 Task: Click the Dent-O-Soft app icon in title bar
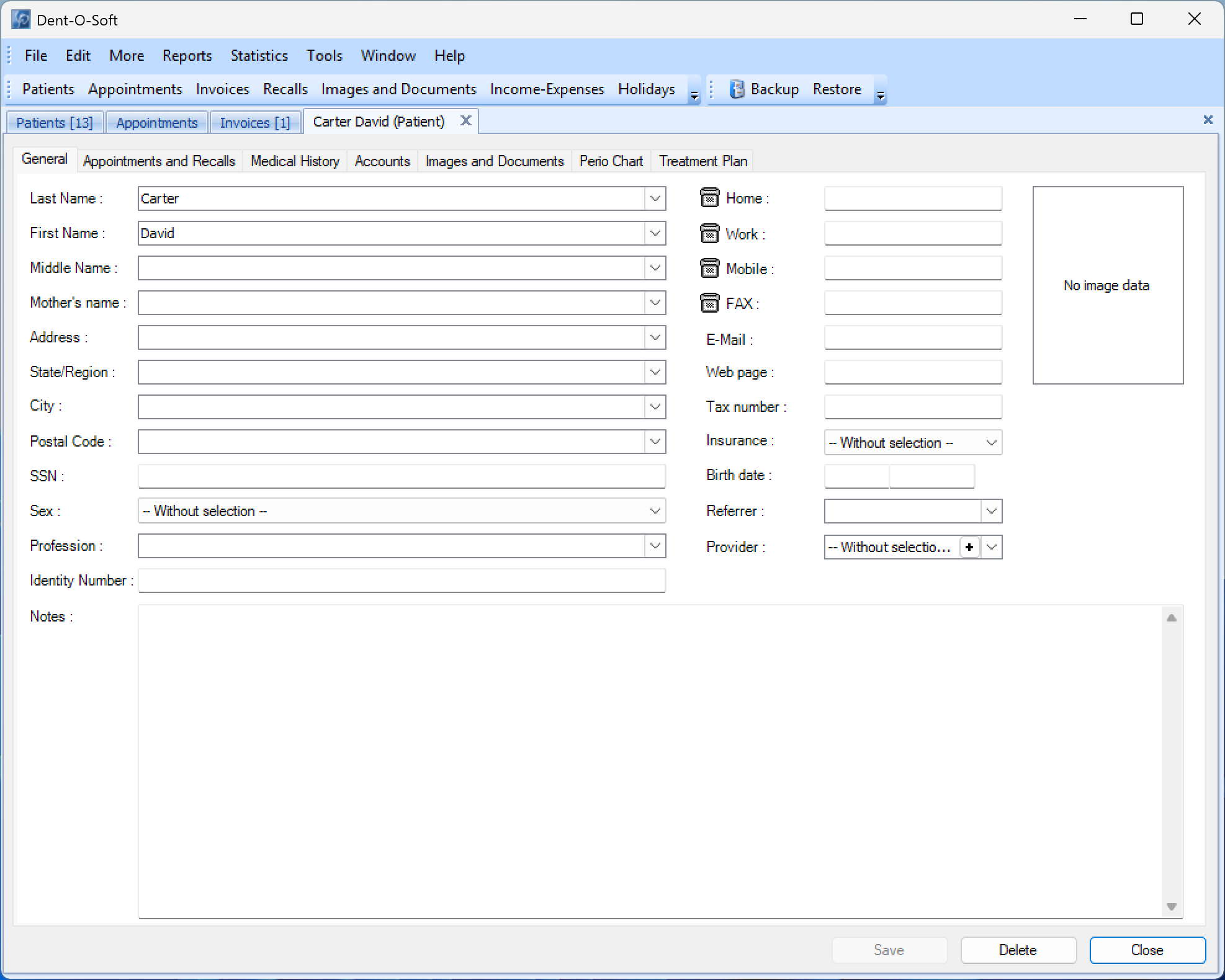tap(20, 20)
